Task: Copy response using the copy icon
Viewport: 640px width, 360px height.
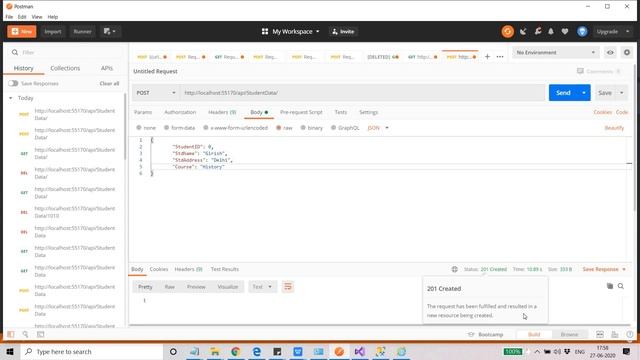Action: pyautogui.click(x=610, y=286)
